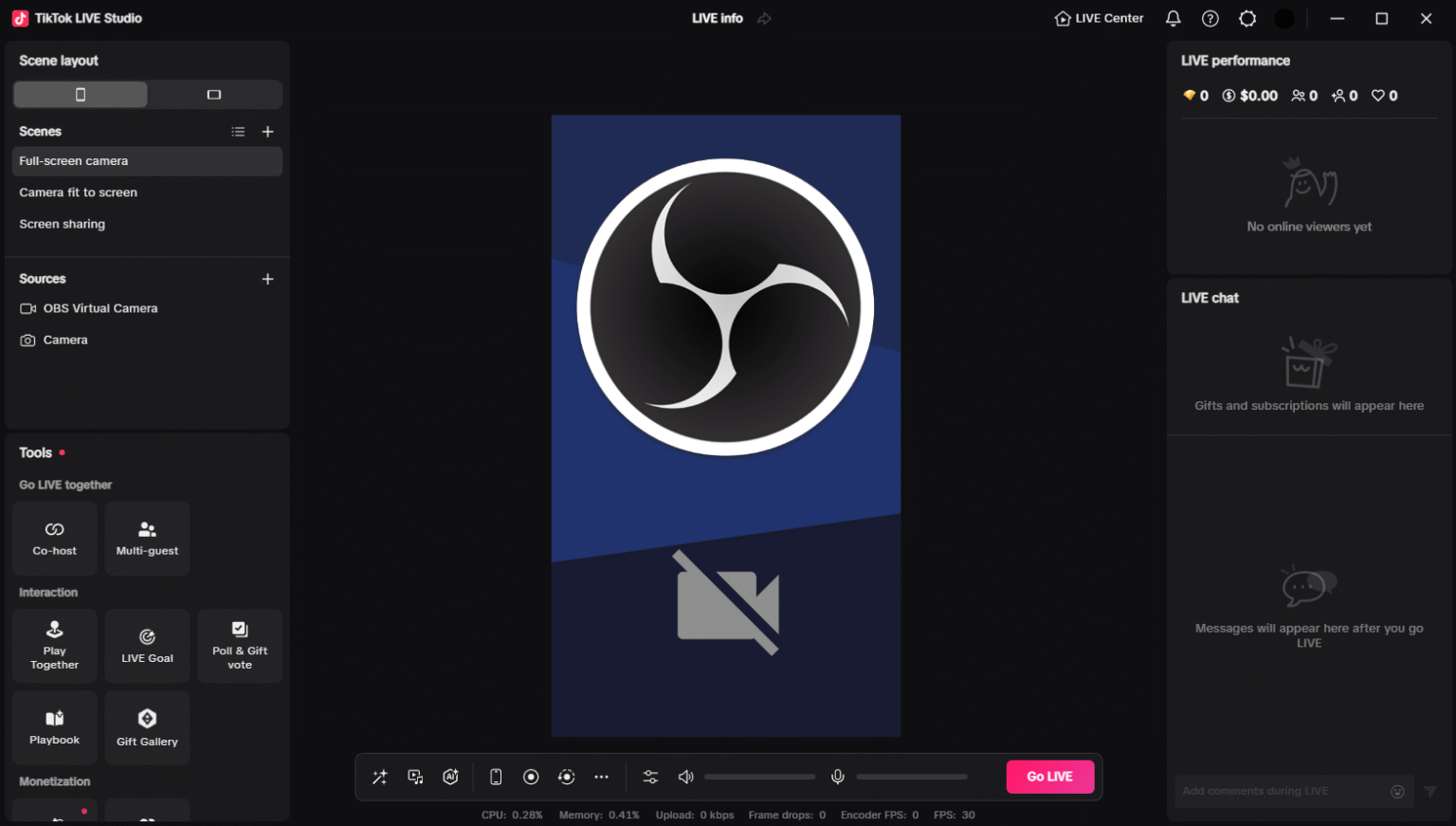
Task: Mute the speaker audio icon
Action: point(685,776)
